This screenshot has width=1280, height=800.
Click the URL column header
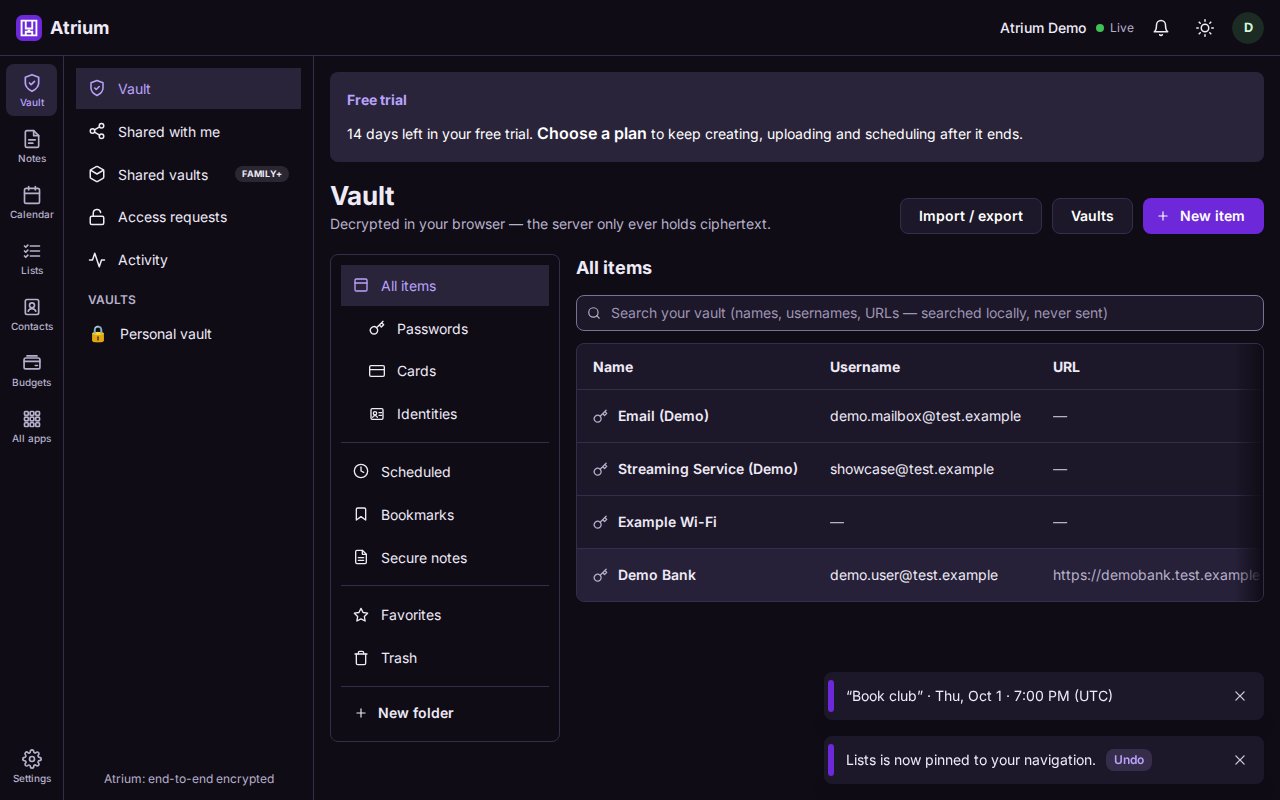click(1066, 367)
